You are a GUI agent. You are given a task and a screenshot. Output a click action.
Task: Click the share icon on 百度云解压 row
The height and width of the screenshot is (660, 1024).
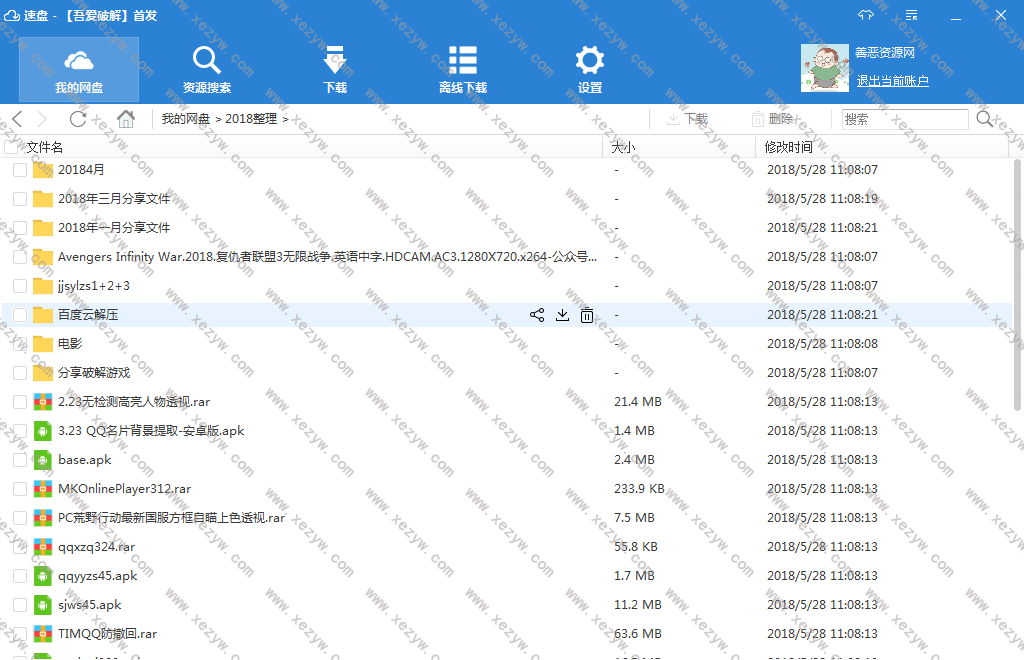coord(537,315)
